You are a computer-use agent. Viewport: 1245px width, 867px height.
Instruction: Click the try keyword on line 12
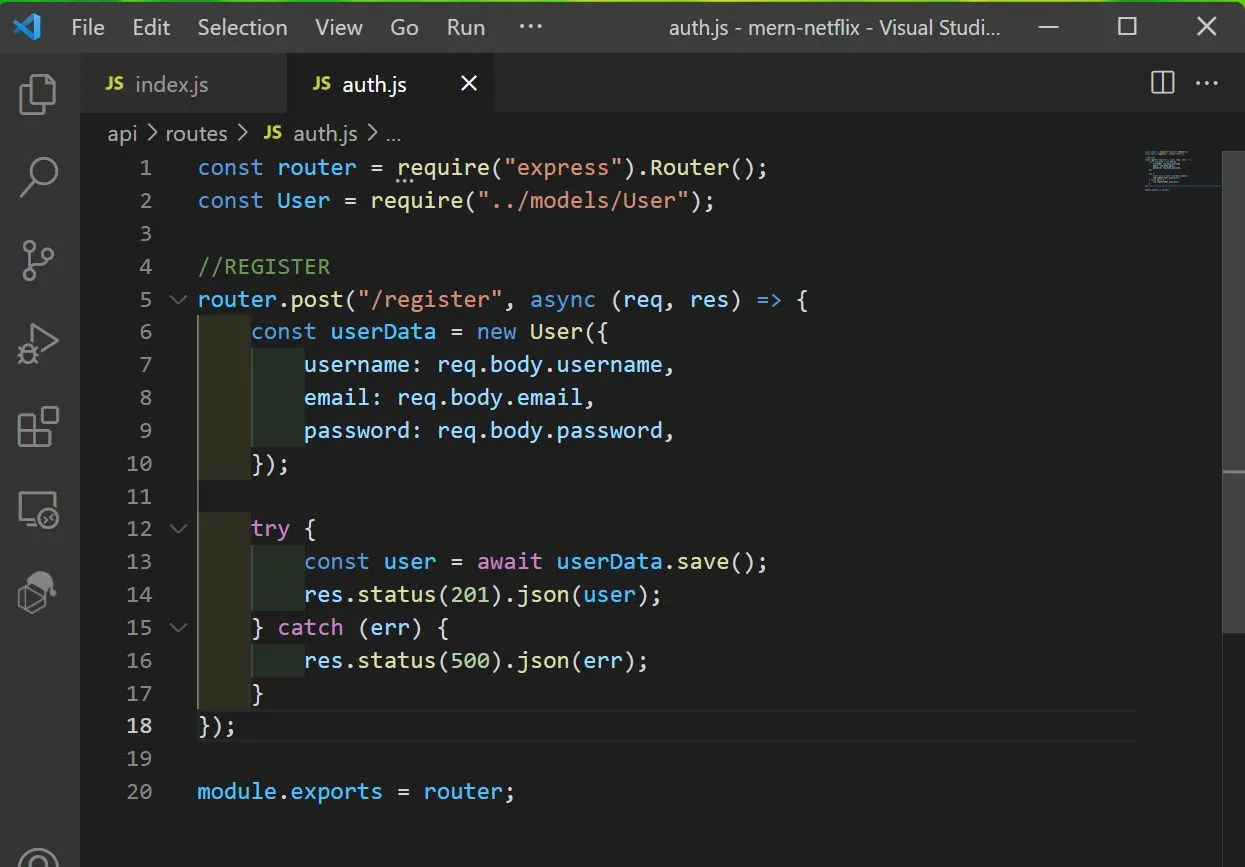click(x=270, y=529)
